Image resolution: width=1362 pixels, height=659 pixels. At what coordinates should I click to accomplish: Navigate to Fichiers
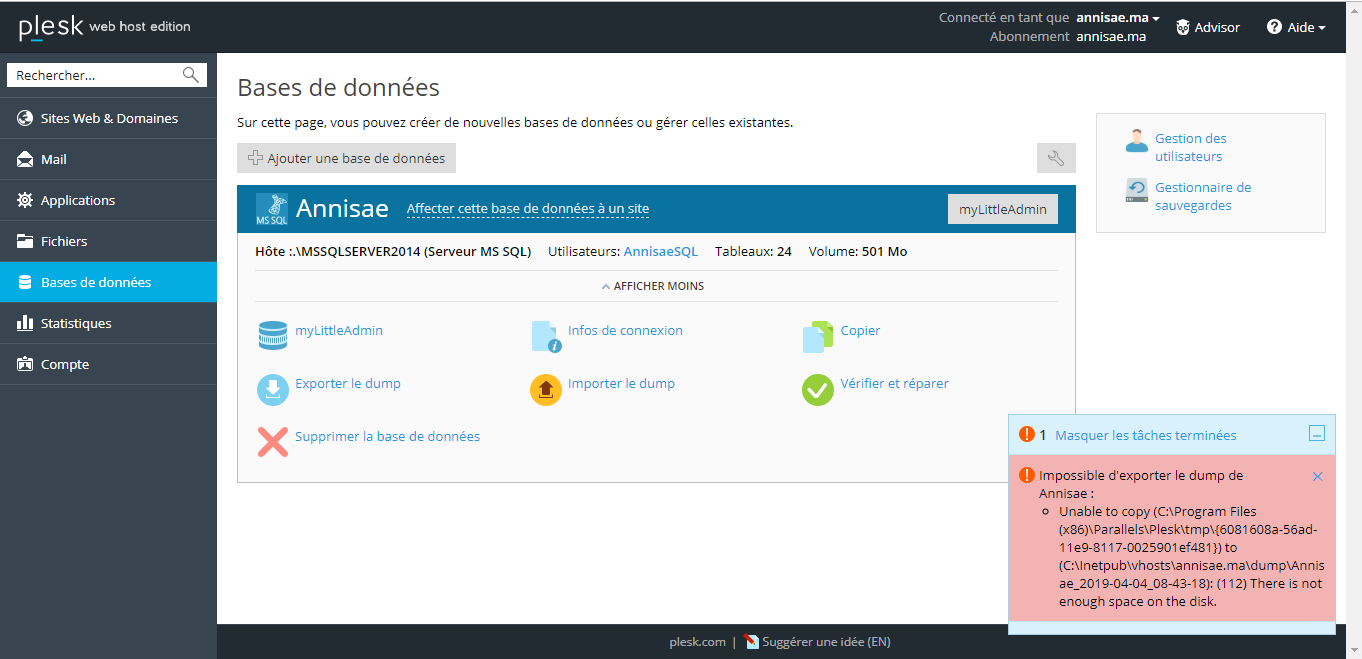click(x=108, y=241)
